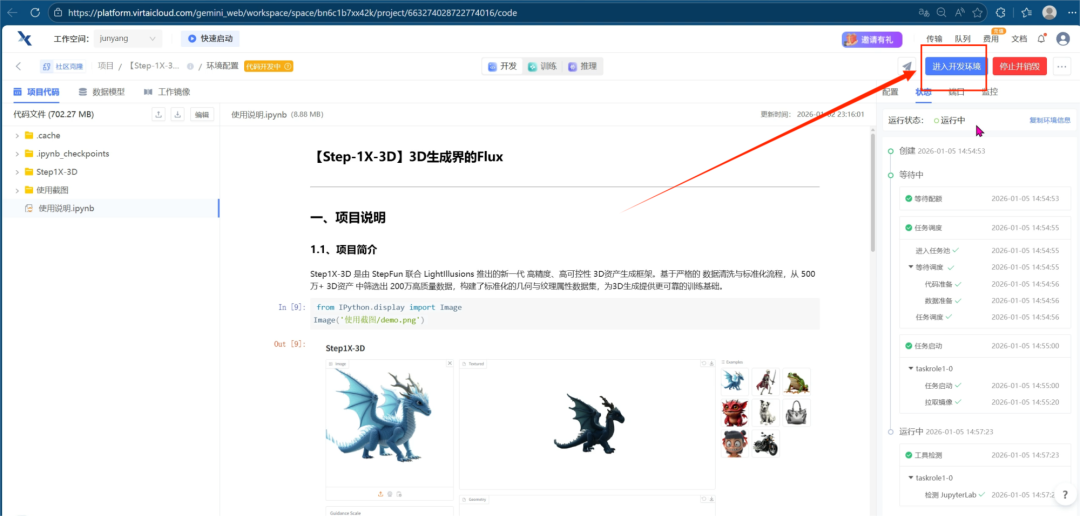Open the junyang workspace dropdown

[x=128, y=39]
